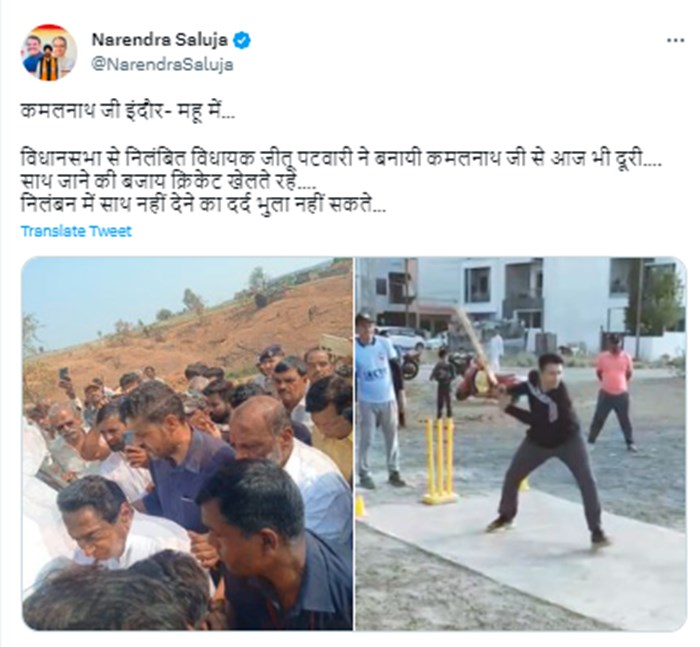
Task: Visit the @NarendraSaluja handle link
Action: [x=162, y=65]
